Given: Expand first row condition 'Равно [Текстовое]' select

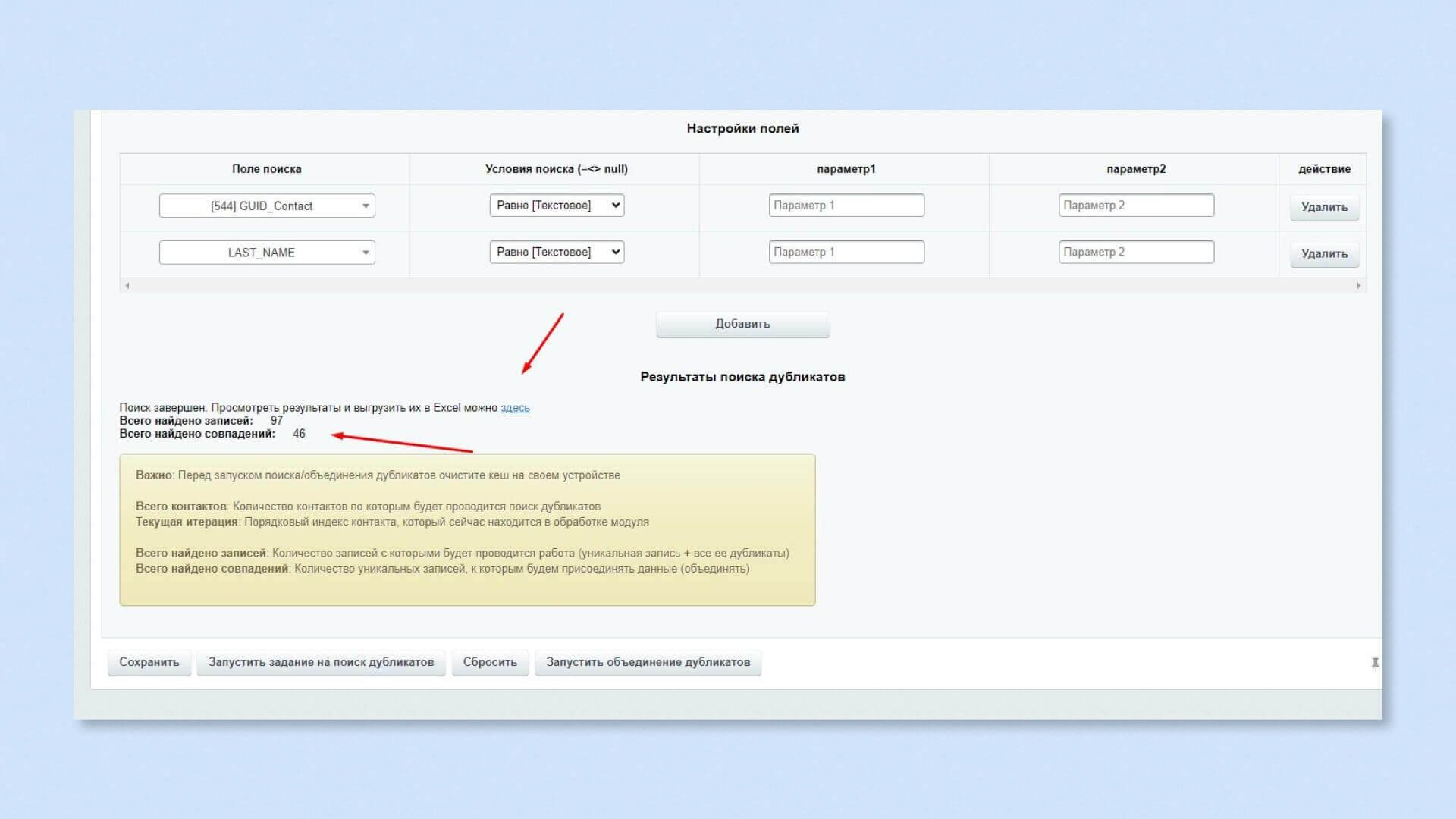Looking at the screenshot, I should (x=557, y=206).
